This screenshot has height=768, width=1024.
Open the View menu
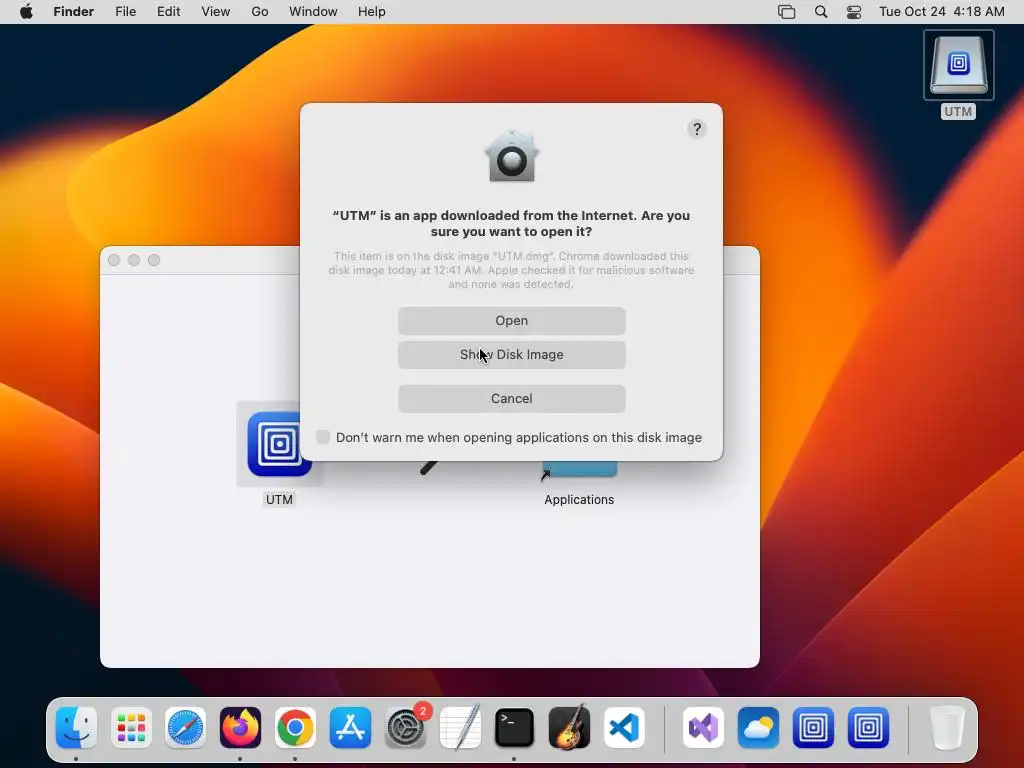tap(216, 12)
